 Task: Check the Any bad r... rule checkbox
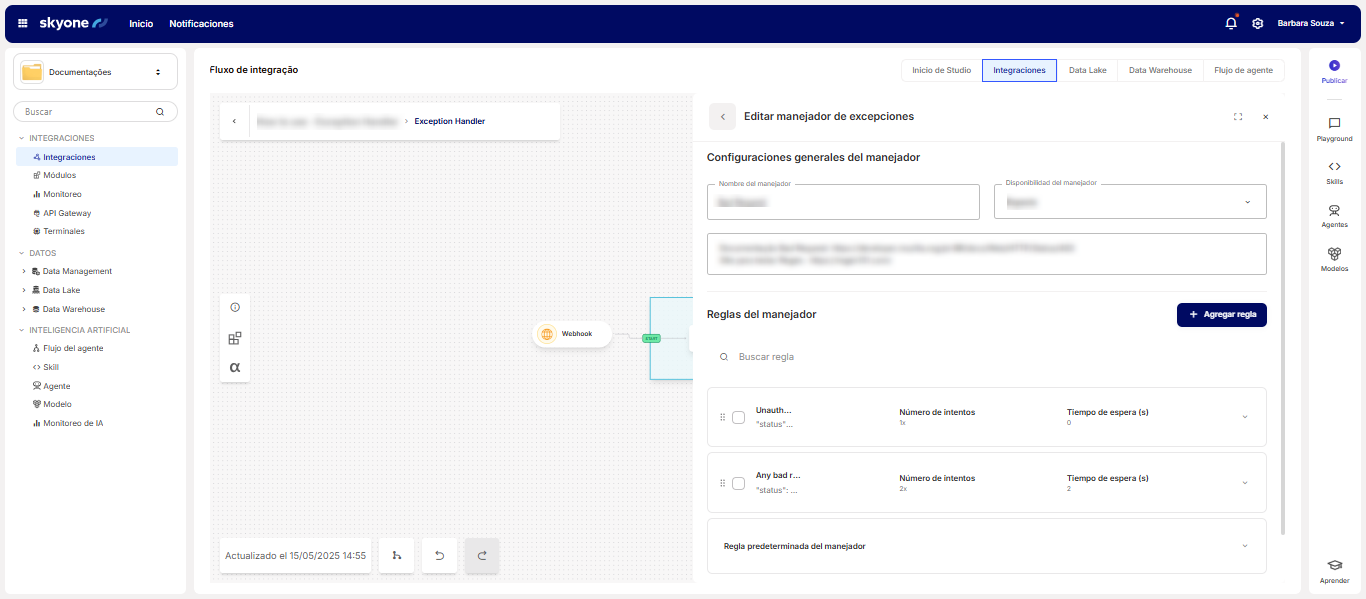click(738, 483)
